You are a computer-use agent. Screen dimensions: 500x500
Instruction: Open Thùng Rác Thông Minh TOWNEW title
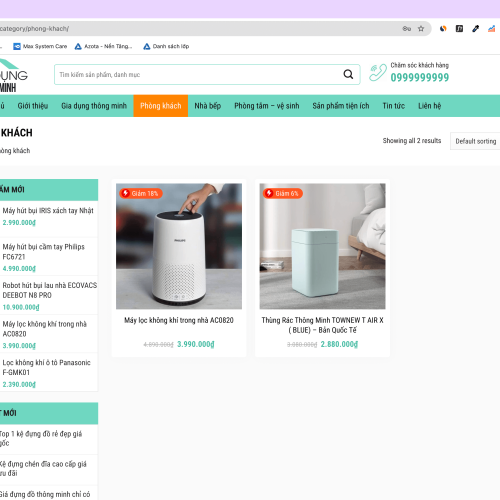point(322,325)
